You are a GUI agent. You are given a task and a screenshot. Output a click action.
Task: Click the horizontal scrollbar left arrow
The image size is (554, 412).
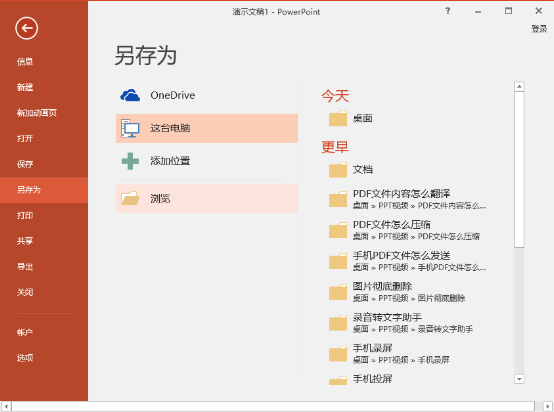pyautogui.click(x=6, y=406)
